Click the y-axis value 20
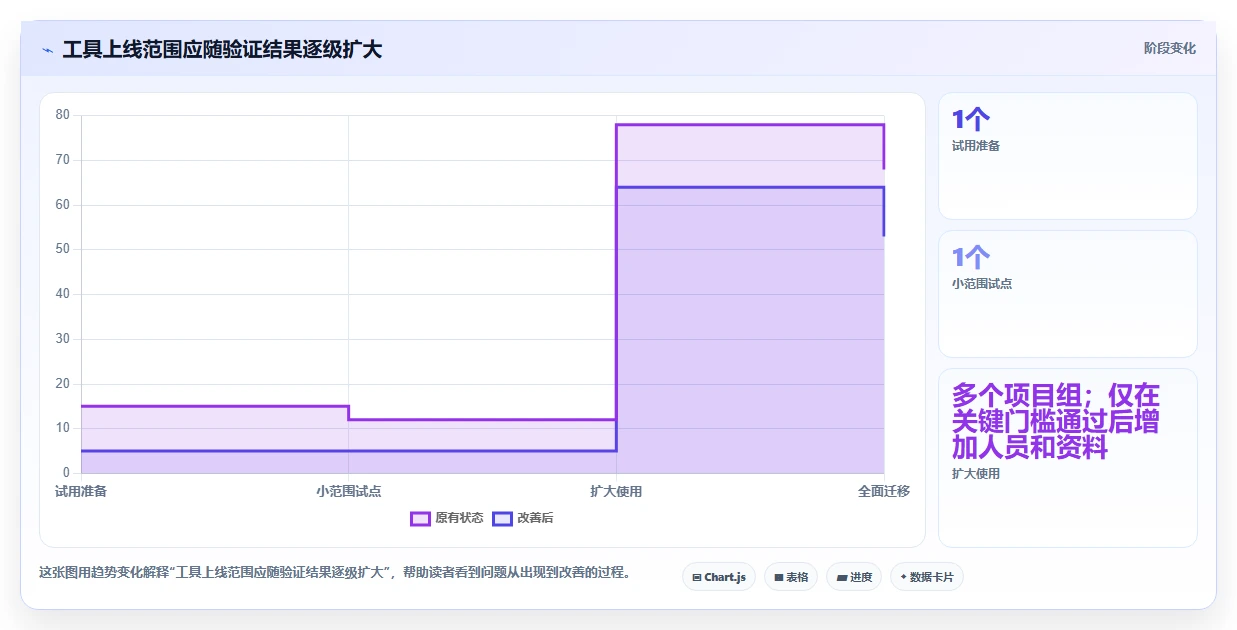Viewport: 1237px width, 630px height. tap(63, 384)
